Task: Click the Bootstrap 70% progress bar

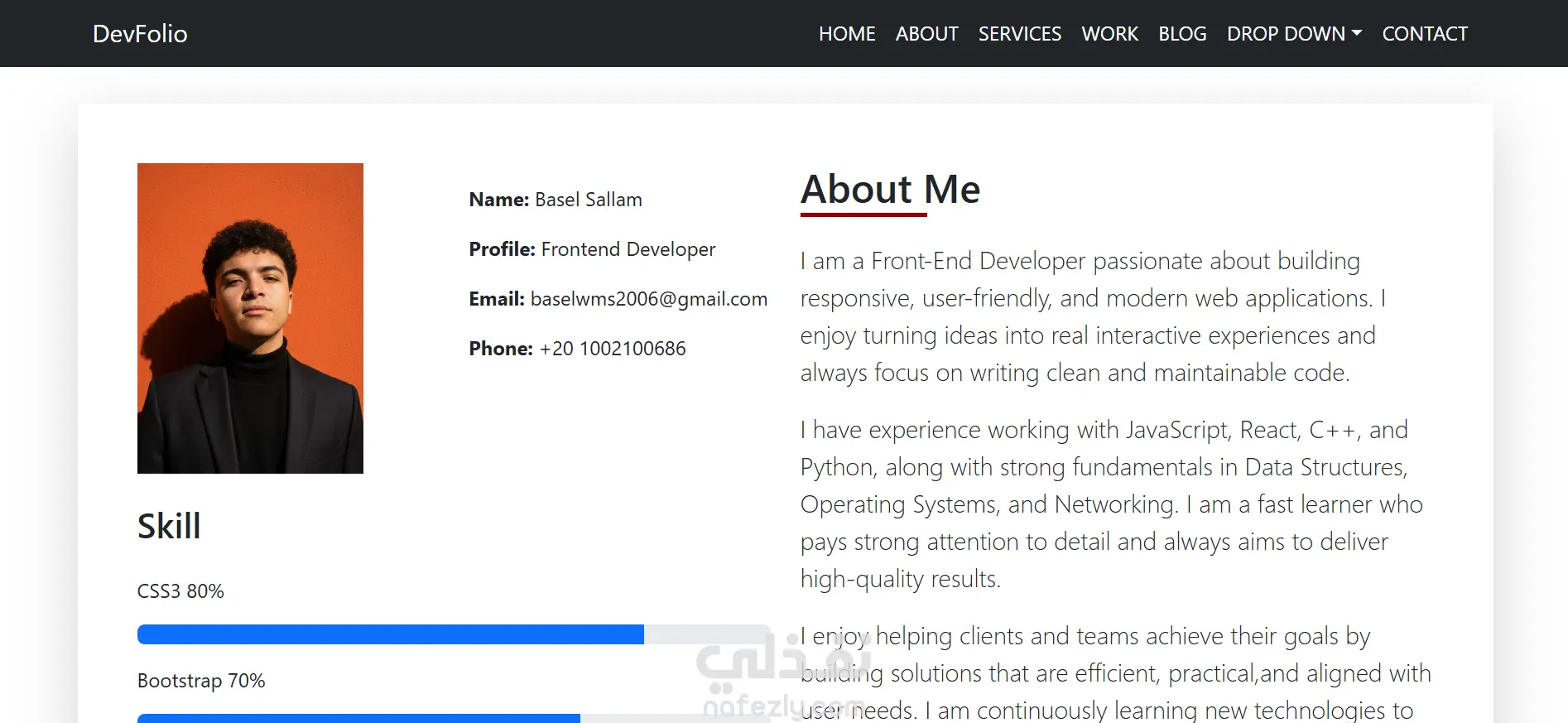Action: 454,718
